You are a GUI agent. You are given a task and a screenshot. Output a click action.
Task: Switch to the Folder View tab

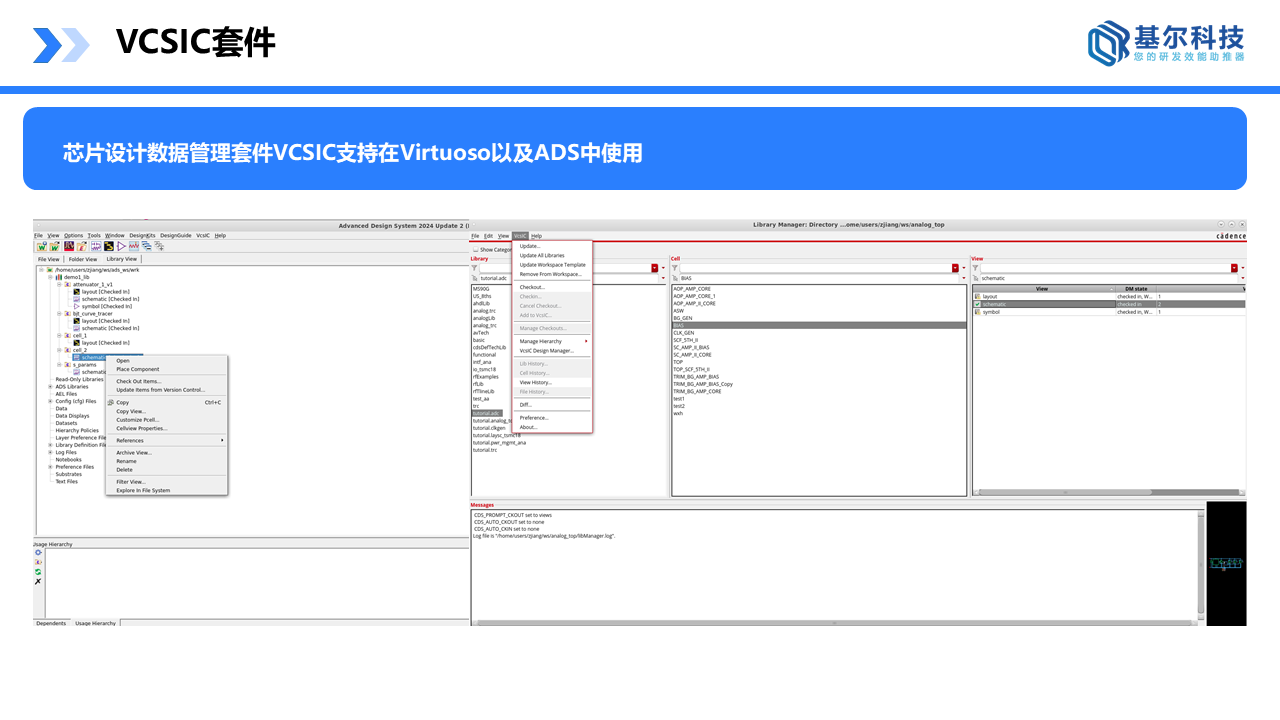click(x=83, y=259)
